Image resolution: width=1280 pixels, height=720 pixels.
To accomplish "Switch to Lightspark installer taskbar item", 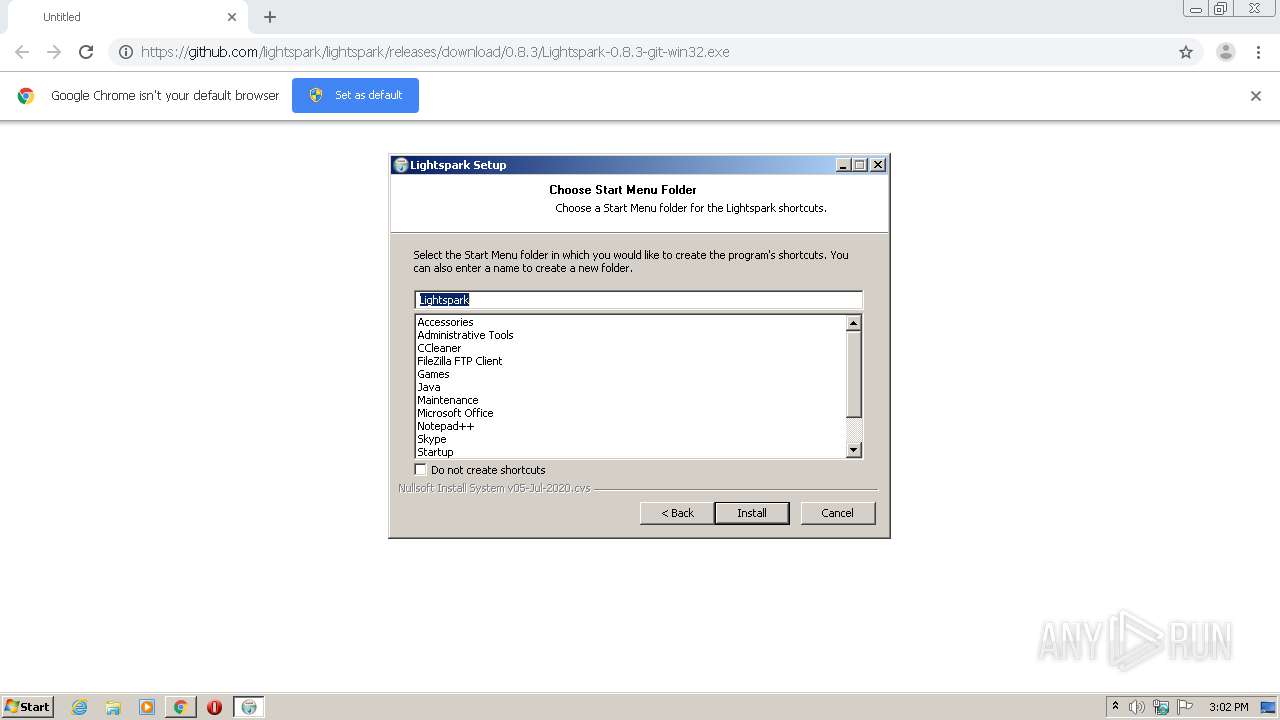I will (249, 707).
